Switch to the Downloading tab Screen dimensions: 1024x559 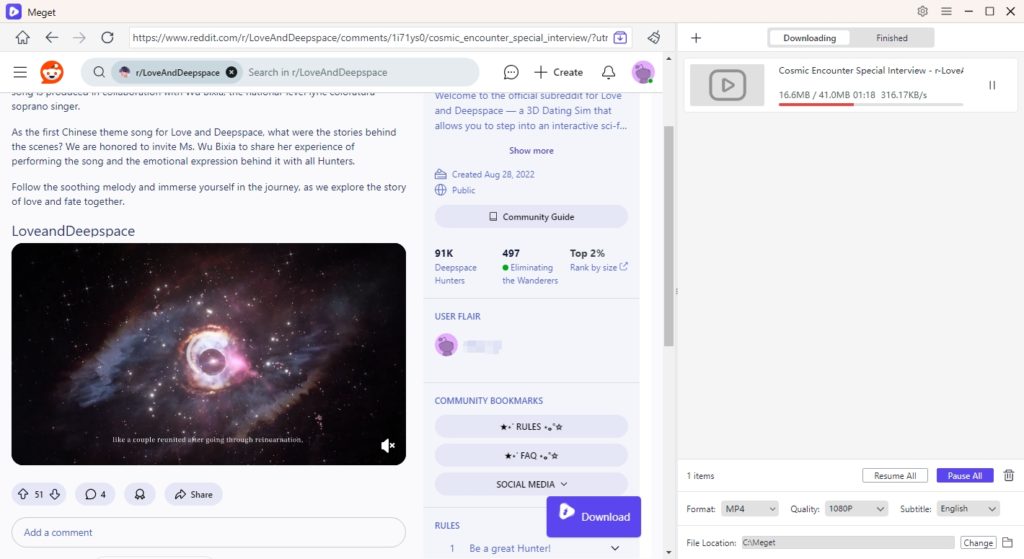809,38
